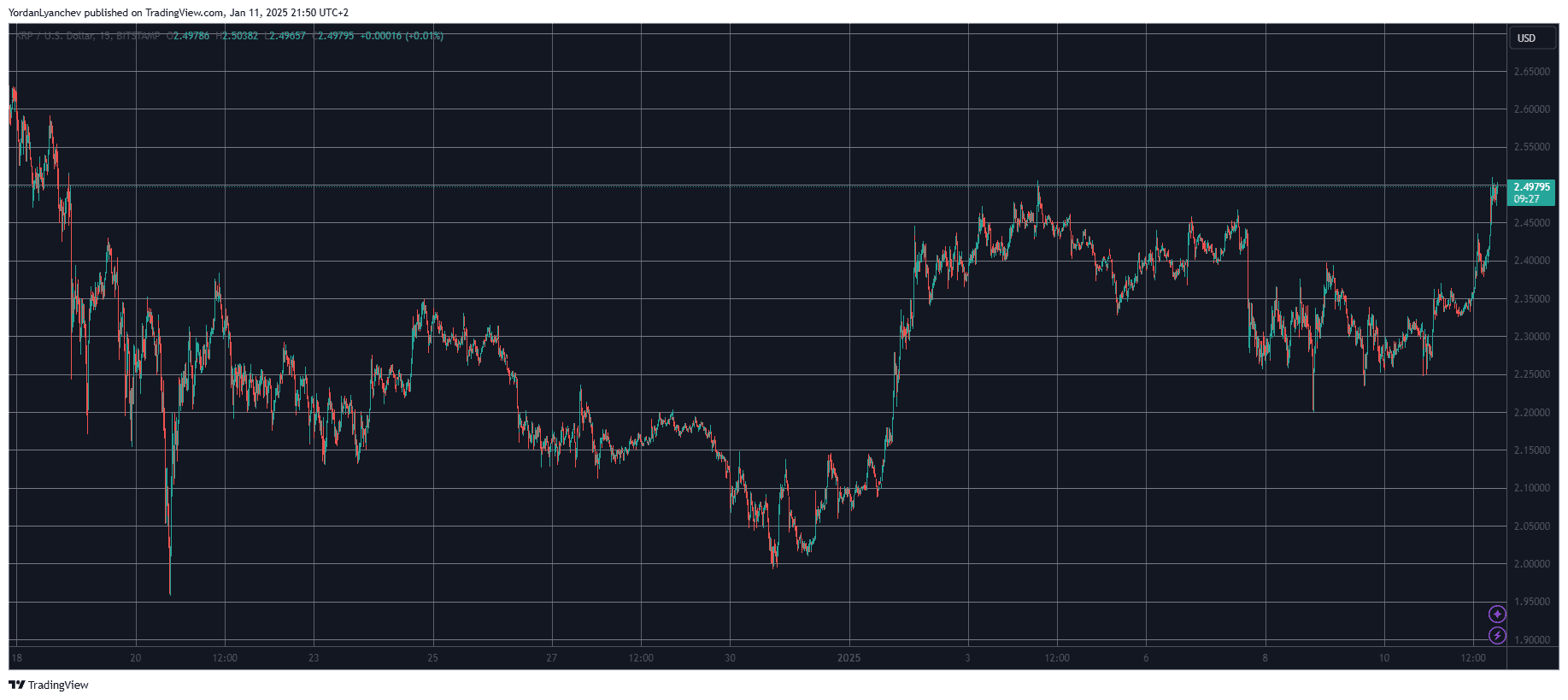The width and height of the screenshot is (1568, 700).
Task: Click the current price label 2.49795
Action: pos(1531,187)
